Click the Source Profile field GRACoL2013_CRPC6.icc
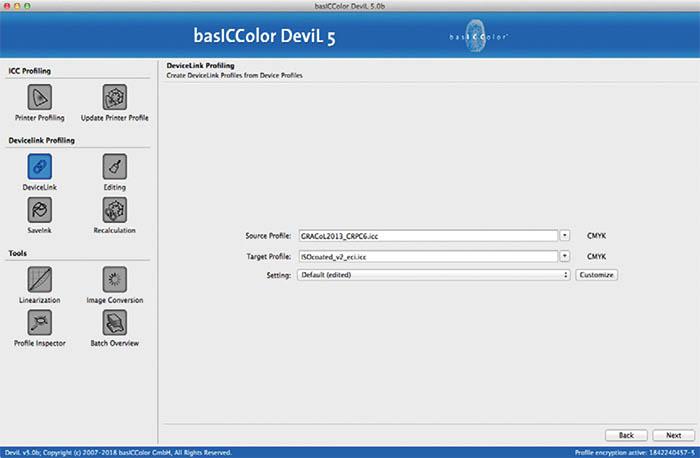 click(x=428, y=236)
